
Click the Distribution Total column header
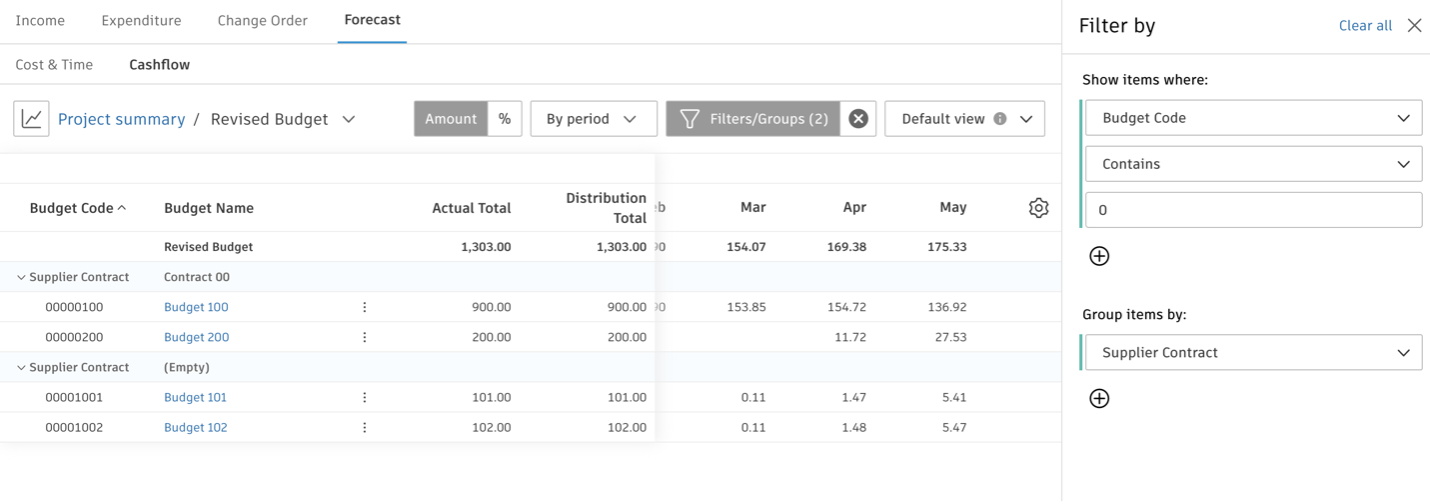point(606,208)
